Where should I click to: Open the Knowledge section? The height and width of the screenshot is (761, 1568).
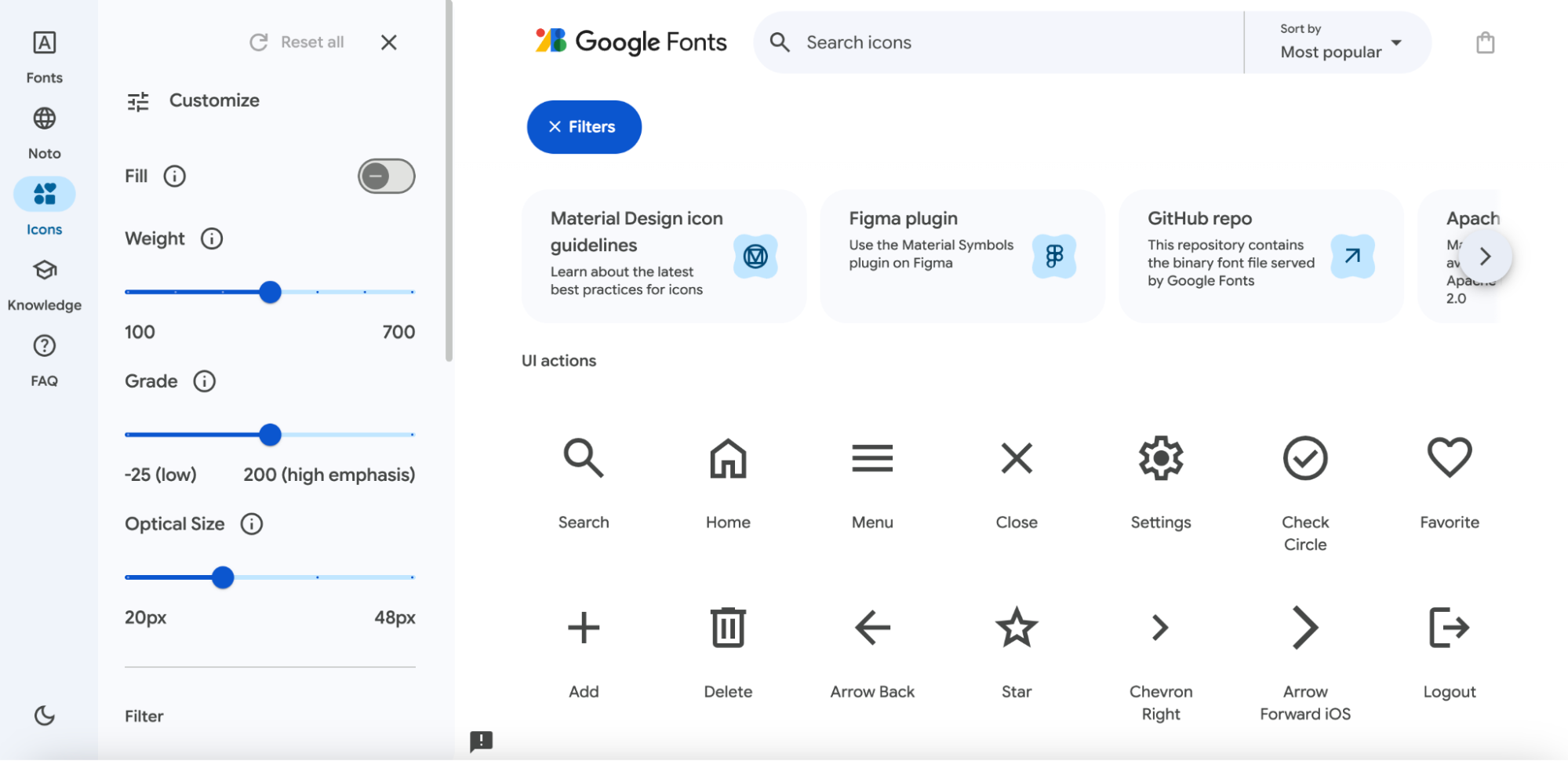[44, 282]
